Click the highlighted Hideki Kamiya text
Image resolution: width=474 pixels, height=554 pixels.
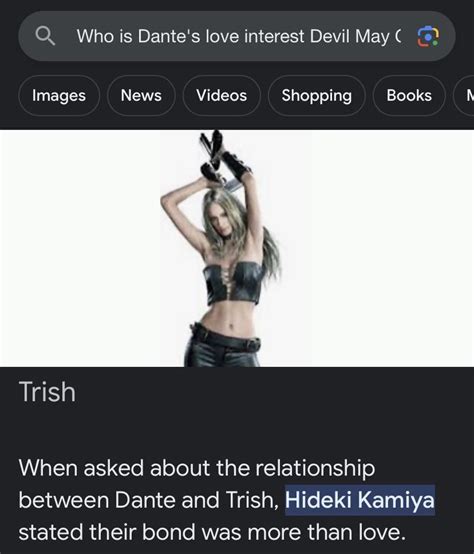point(360,500)
